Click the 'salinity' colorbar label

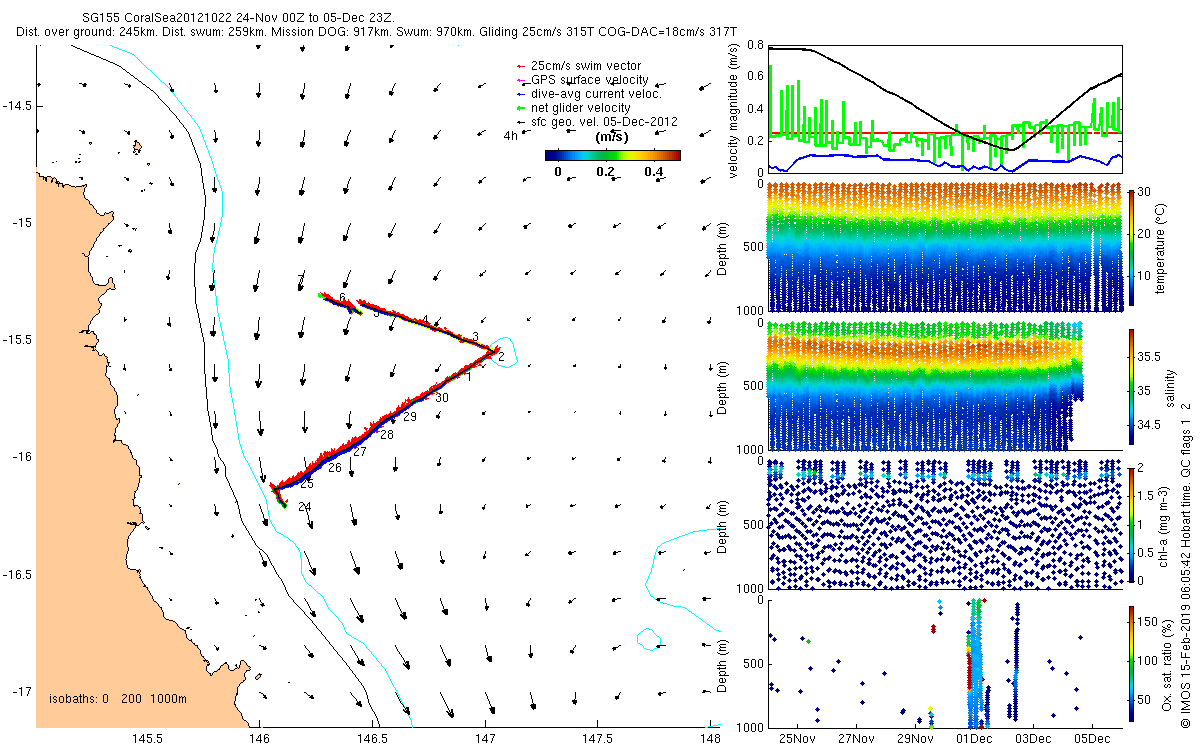[x=1170, y=389]
